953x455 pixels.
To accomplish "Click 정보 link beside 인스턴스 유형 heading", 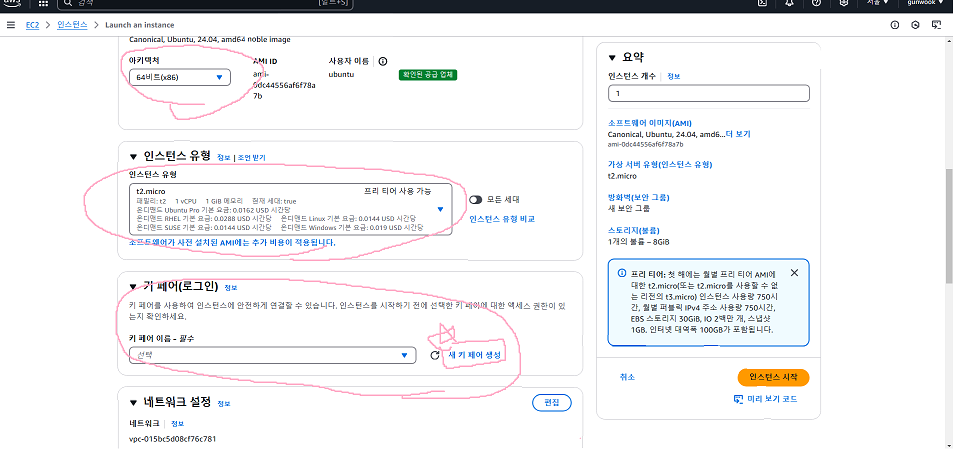I will (x=224, y=157).
